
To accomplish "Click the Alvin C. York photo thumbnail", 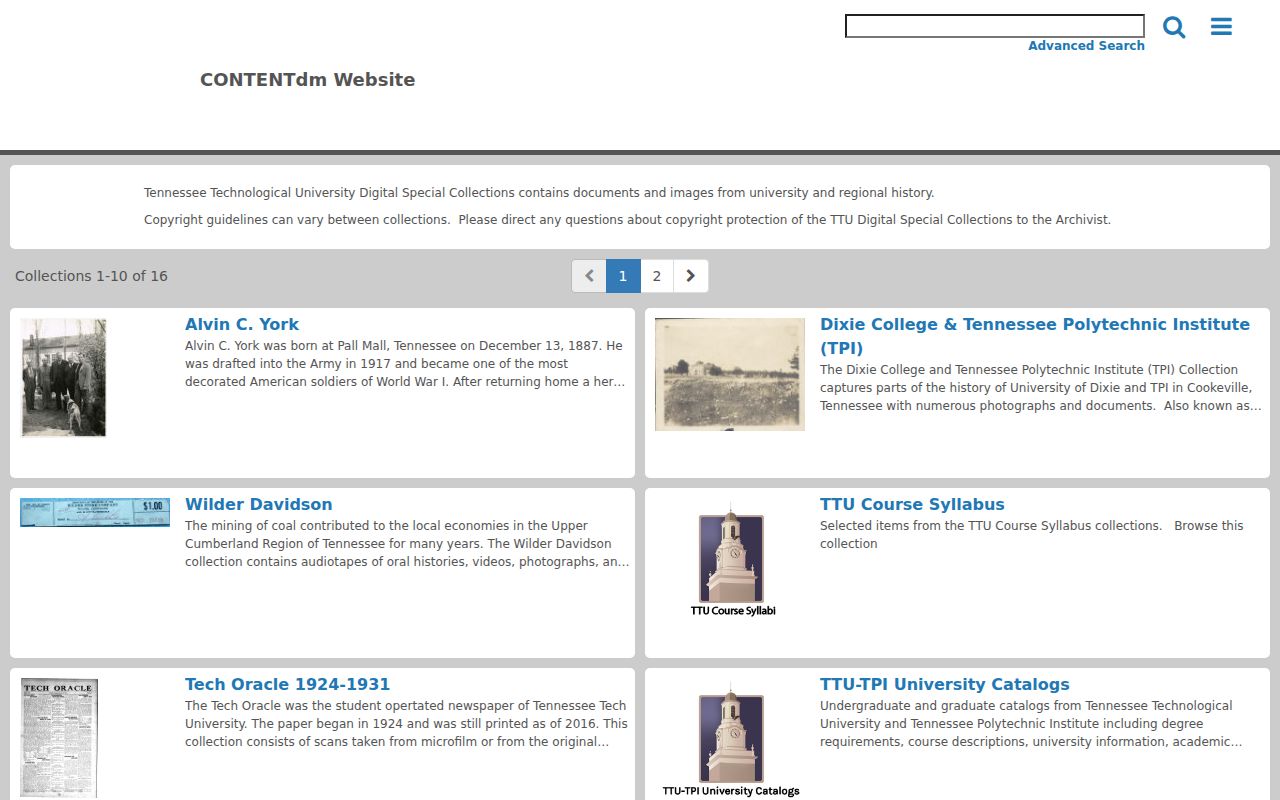I will (64, 378).
